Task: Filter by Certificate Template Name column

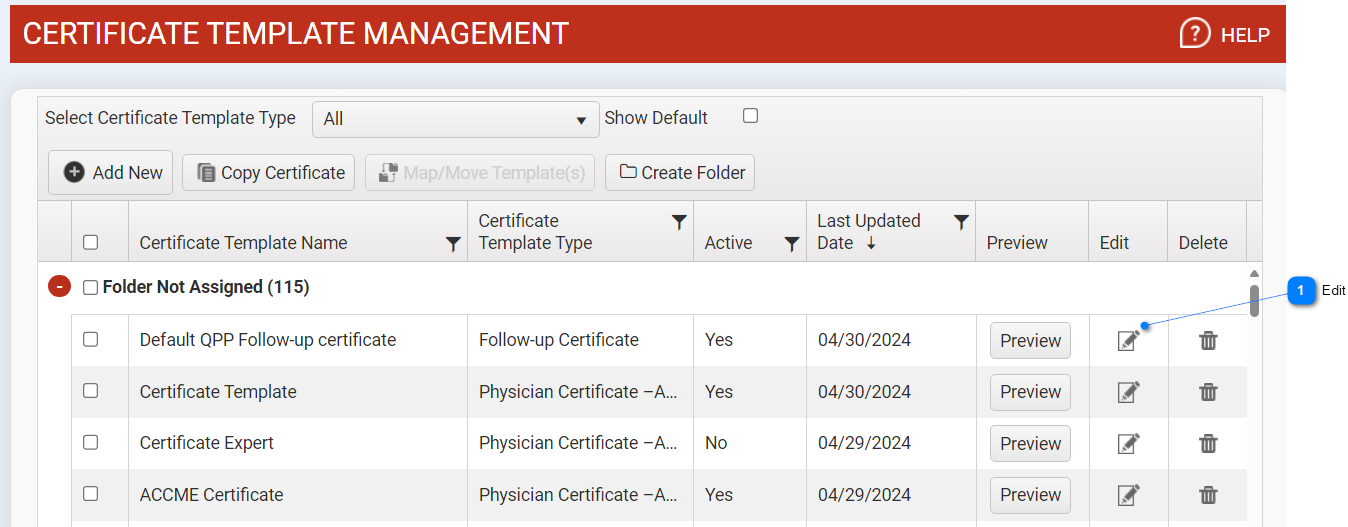Action: (x=453, y=244)
